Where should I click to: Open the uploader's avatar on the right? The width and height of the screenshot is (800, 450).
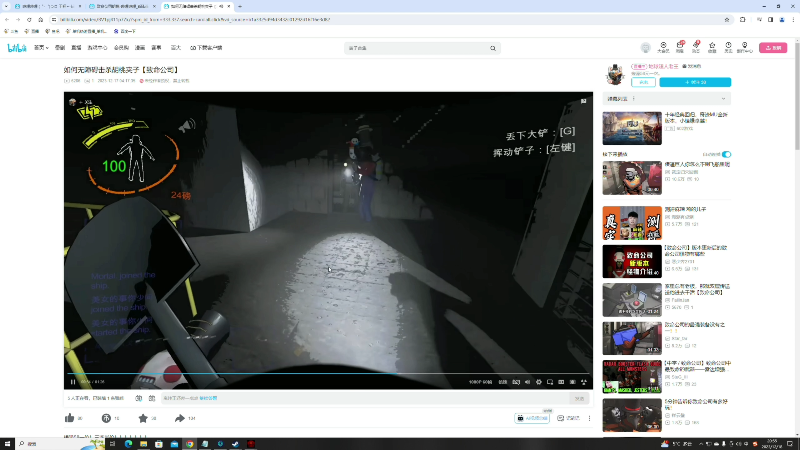click(615, 74)
